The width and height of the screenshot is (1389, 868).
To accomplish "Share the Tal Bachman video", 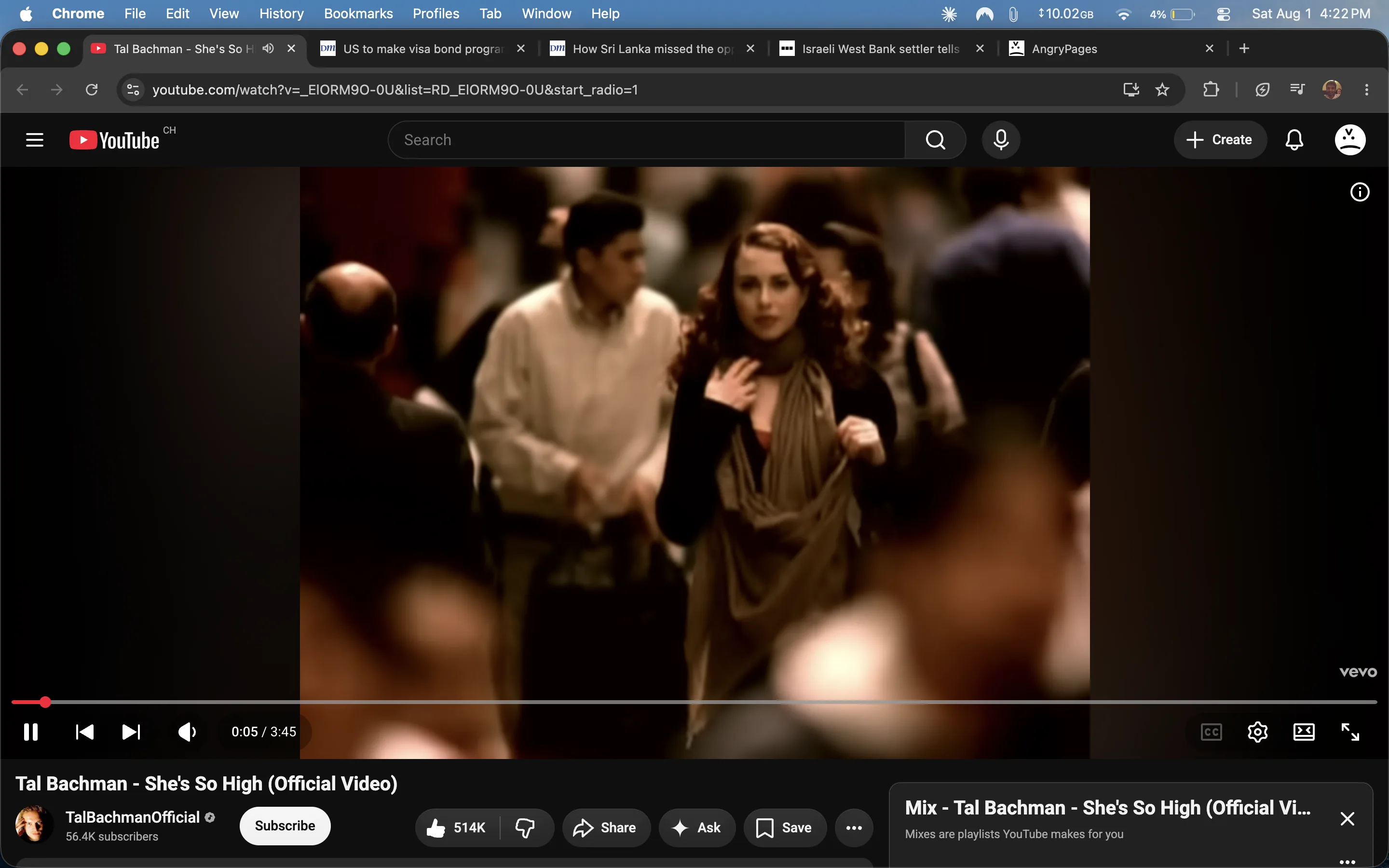I will 606,828.
